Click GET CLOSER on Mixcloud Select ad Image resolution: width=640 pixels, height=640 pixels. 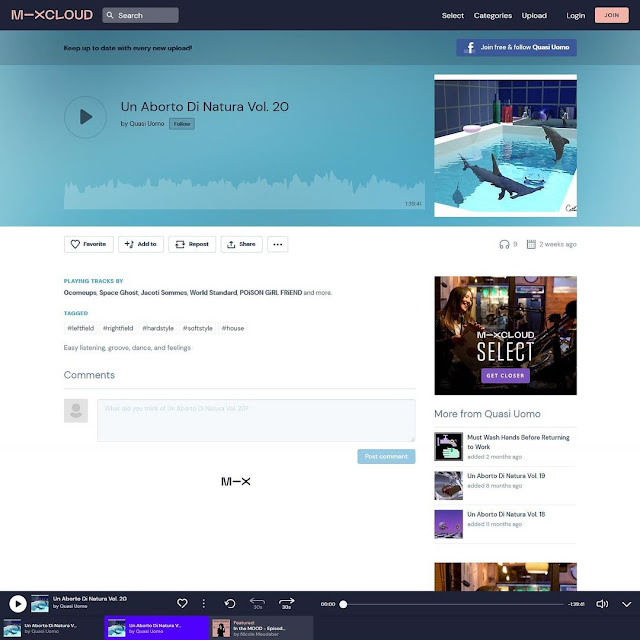pos(505,376)
